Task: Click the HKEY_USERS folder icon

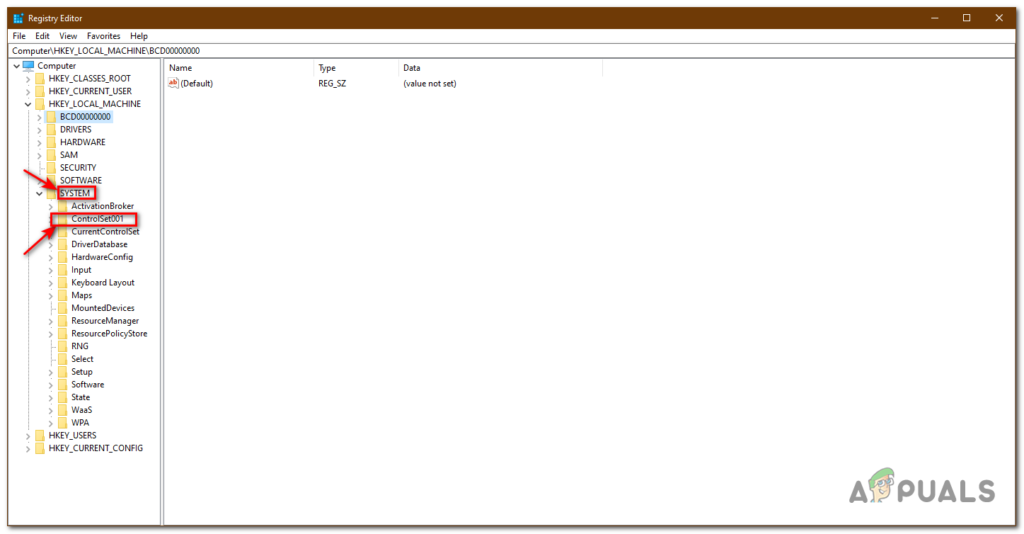Action: coord(40,435)
